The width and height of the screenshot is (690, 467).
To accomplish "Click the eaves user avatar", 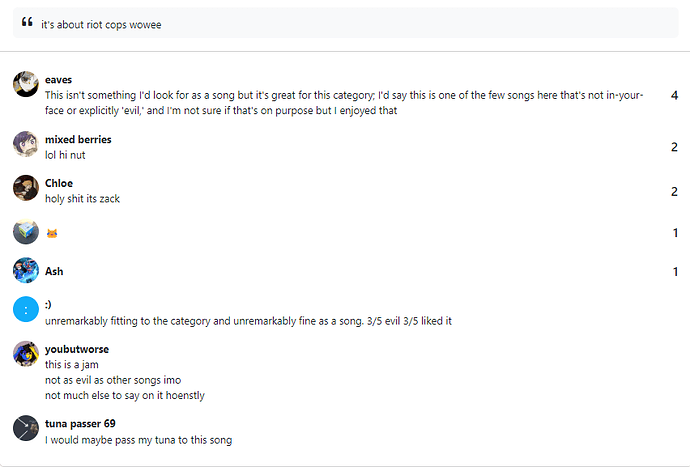I will [x=26, y=84].
